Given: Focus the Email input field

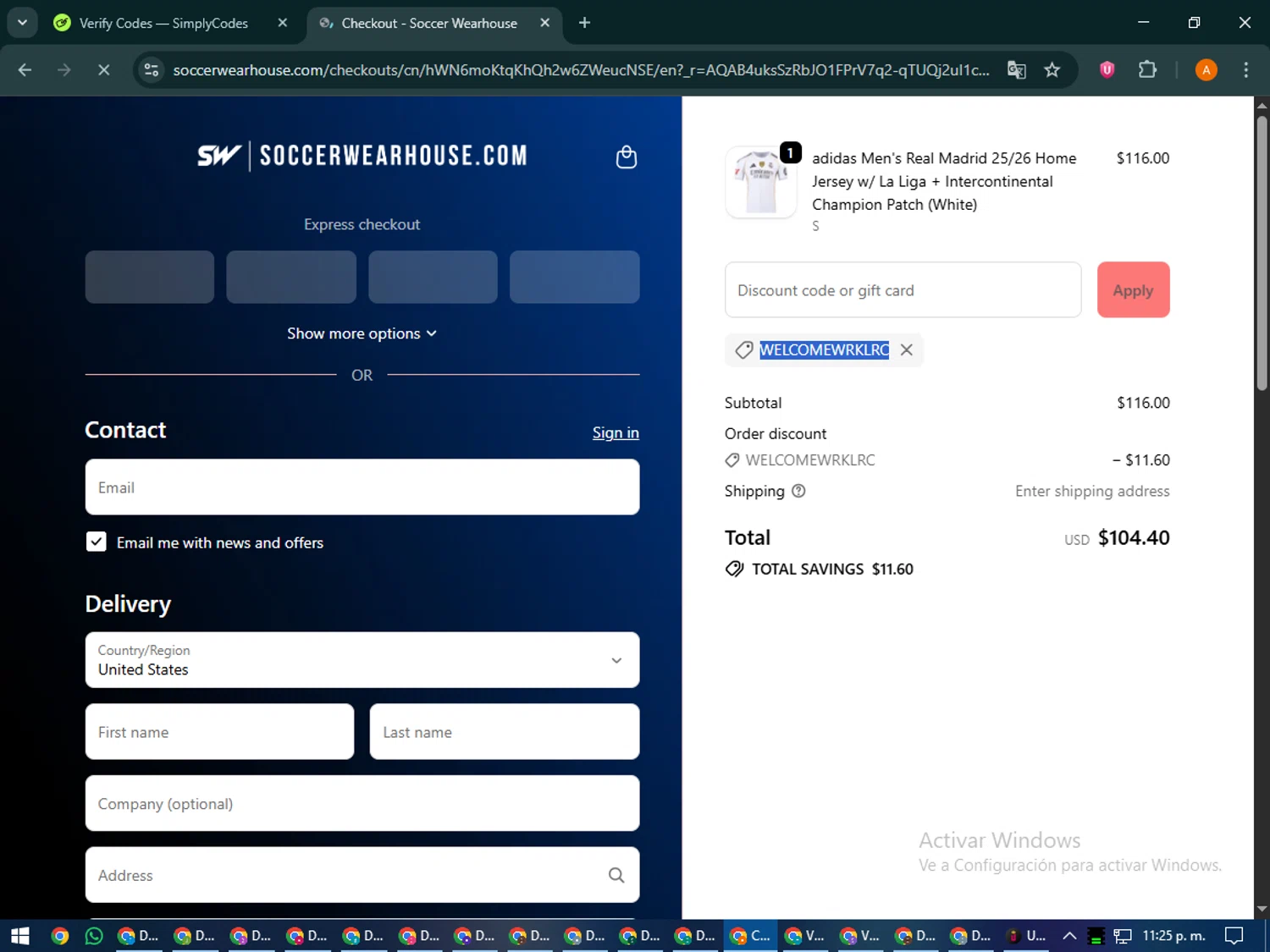Looking at the screenshot, I should [362, 487].
